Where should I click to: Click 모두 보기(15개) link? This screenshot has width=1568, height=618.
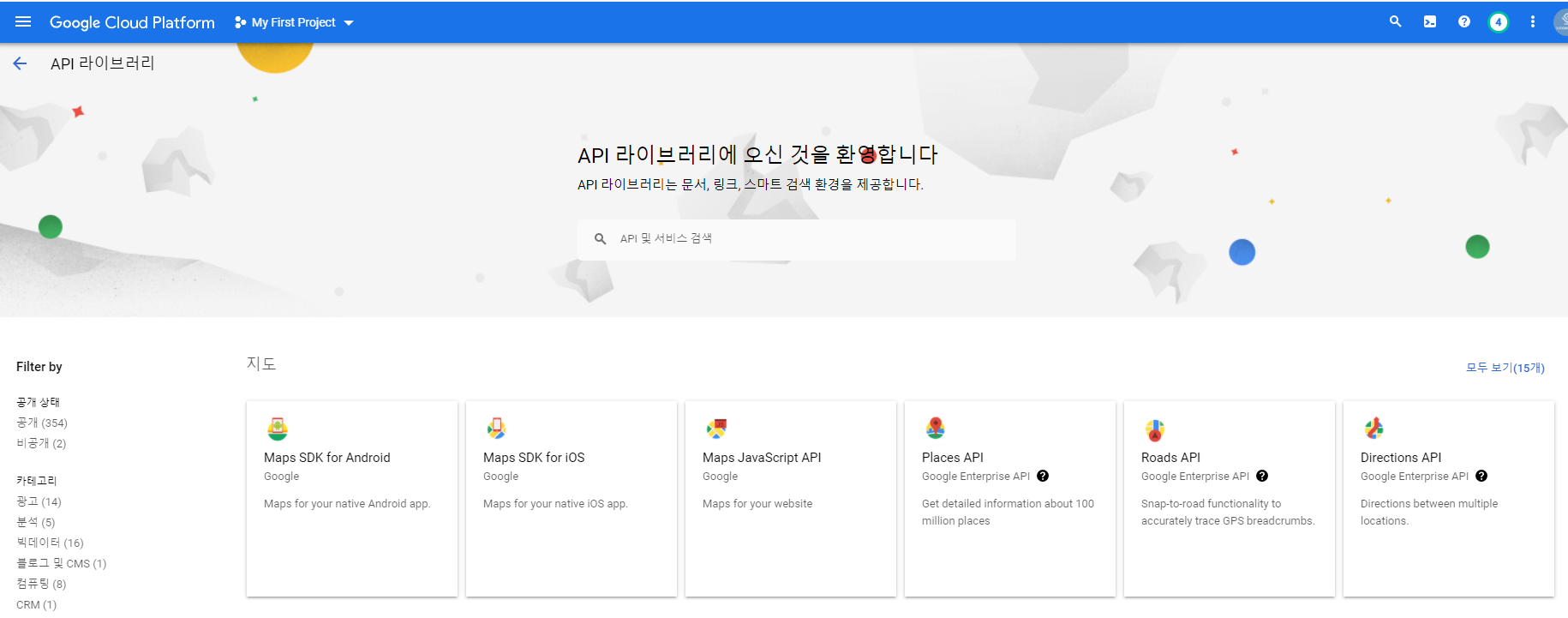tap(1505, 368)
